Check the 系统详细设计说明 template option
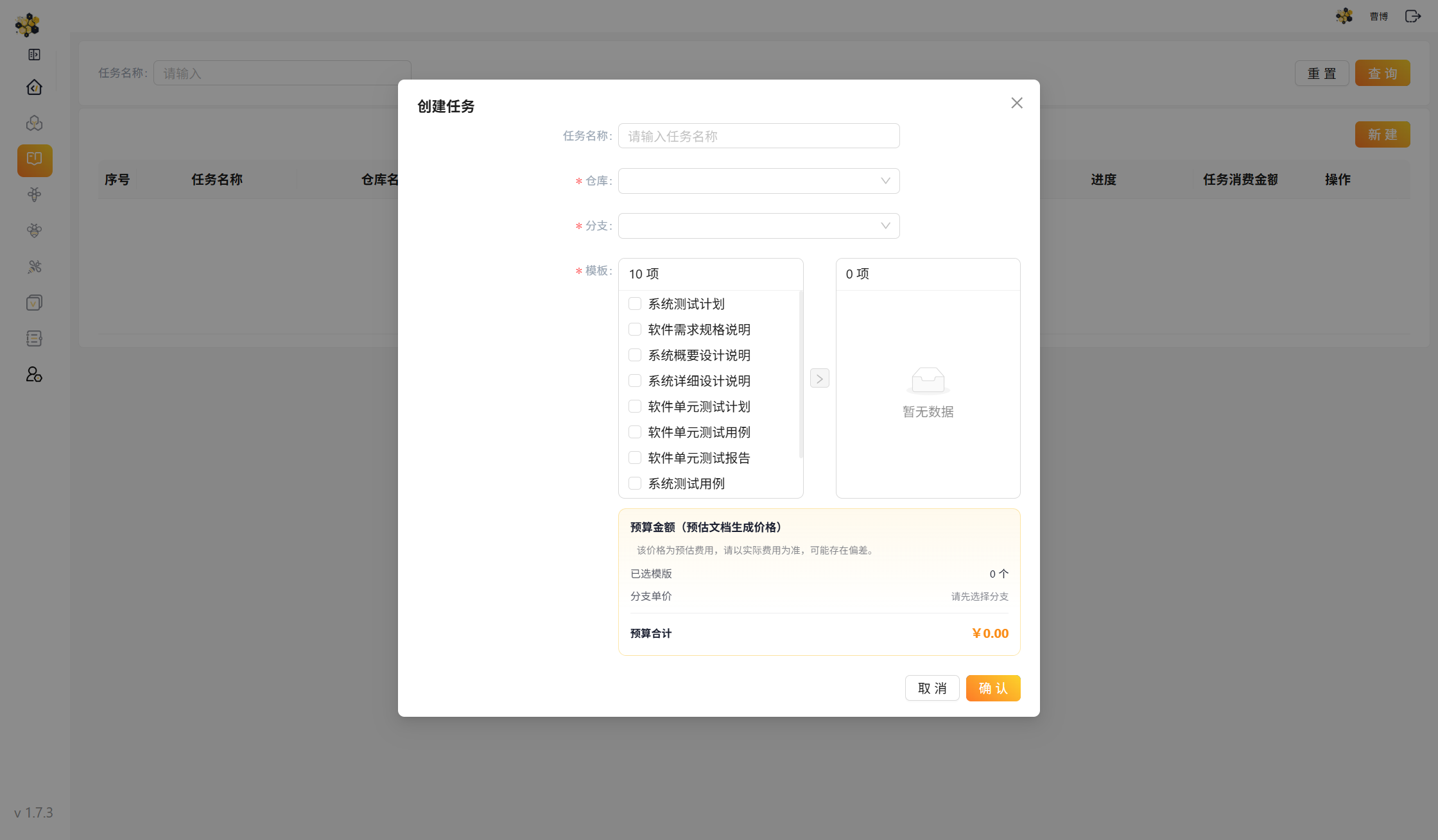 click(x=635, y=381)
